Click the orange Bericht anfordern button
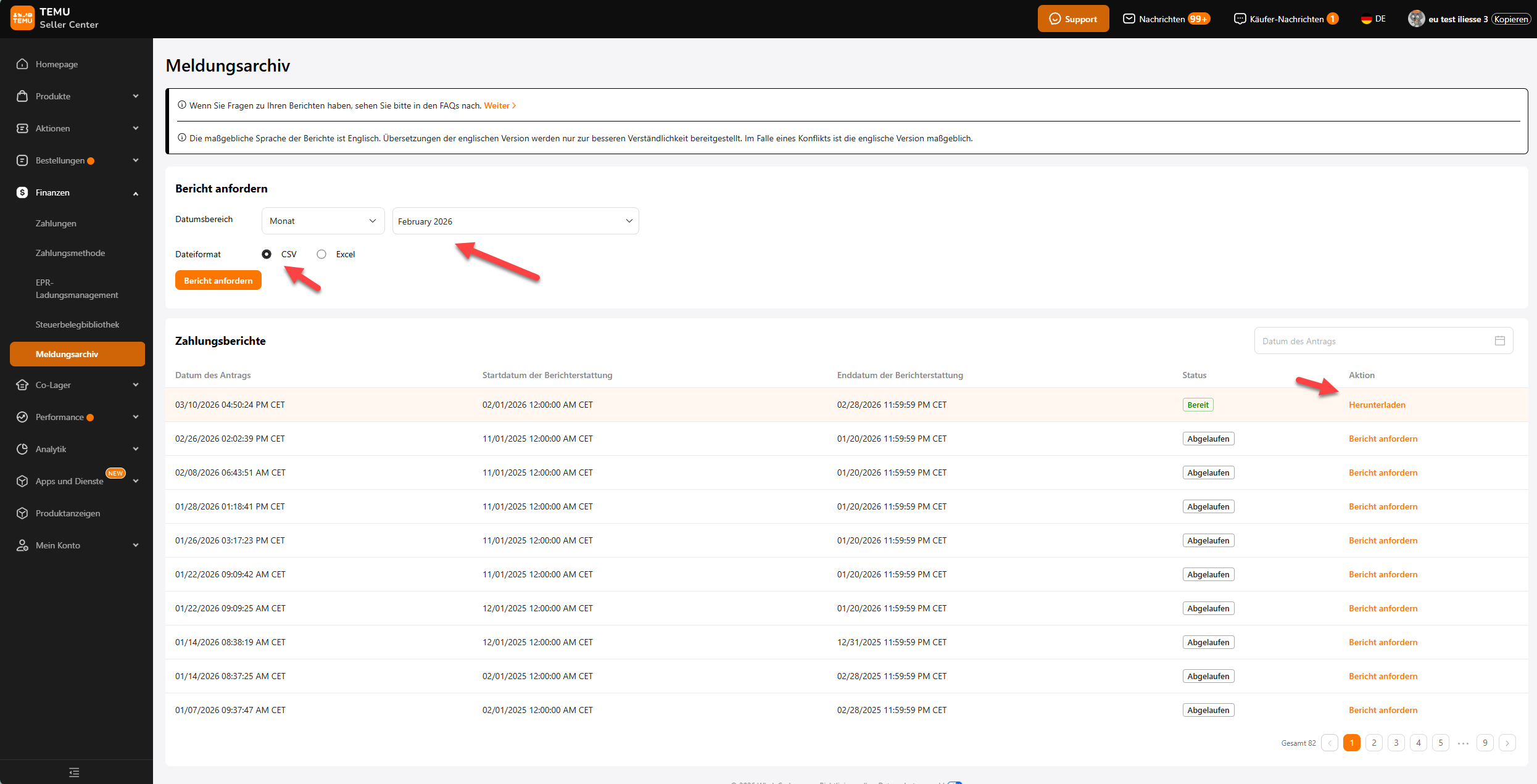The width and height of the screenshot is (1537, 784). click(x=218, y=281)
